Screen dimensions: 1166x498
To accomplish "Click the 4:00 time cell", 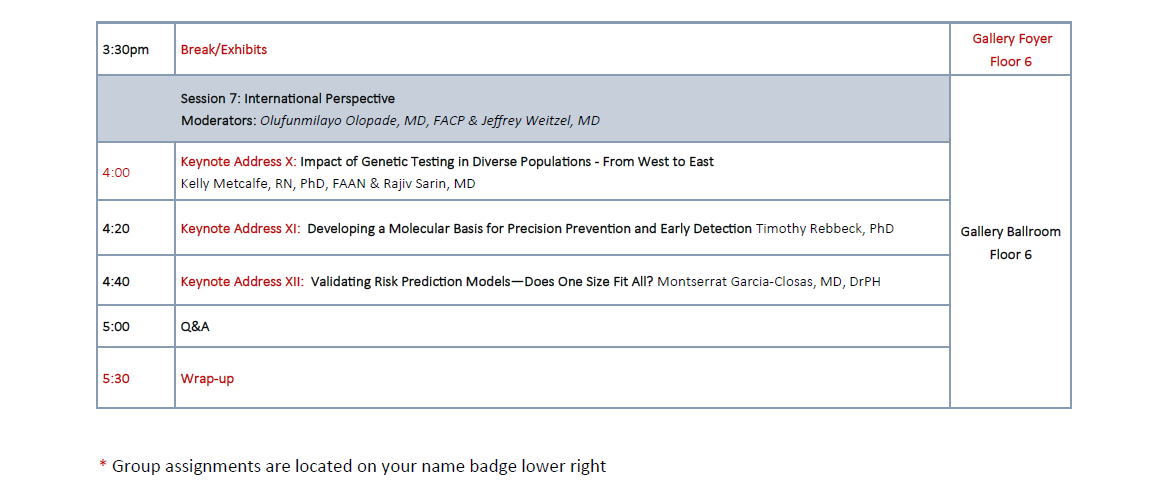I will pos(116,173).
